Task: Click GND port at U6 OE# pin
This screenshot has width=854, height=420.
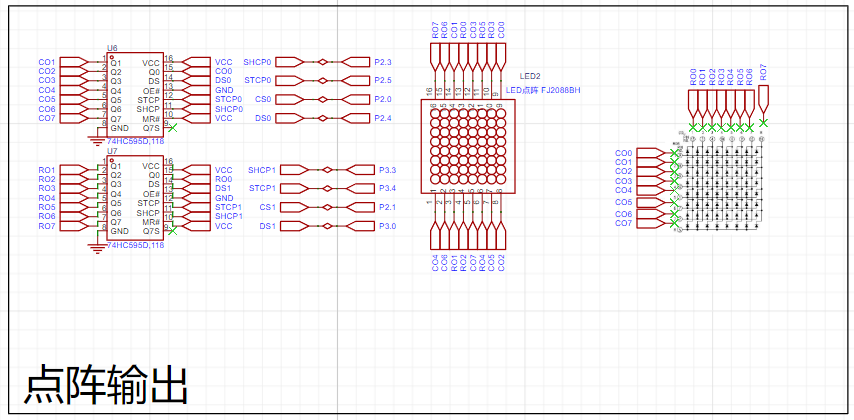Action: (x=197, y=90)
